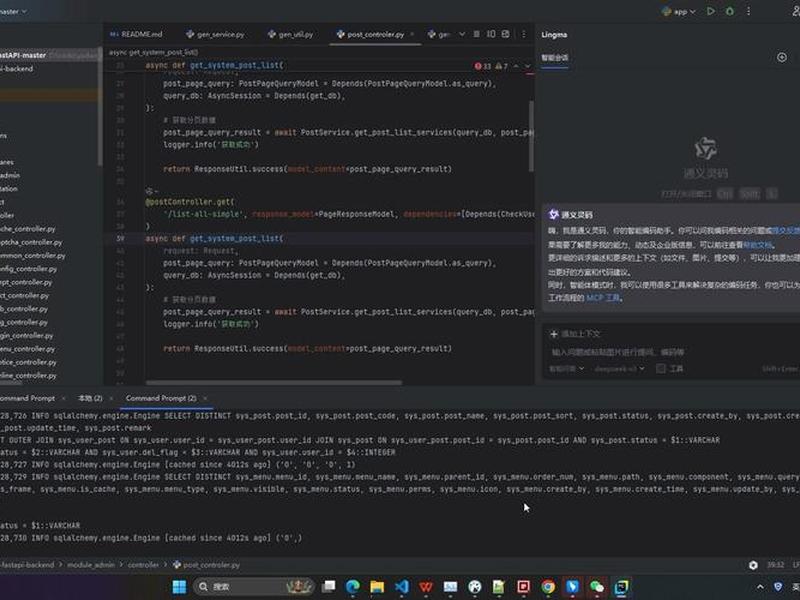
Task: Click the Lingma status icon in the status bar
Action: [x=753, y=565]
